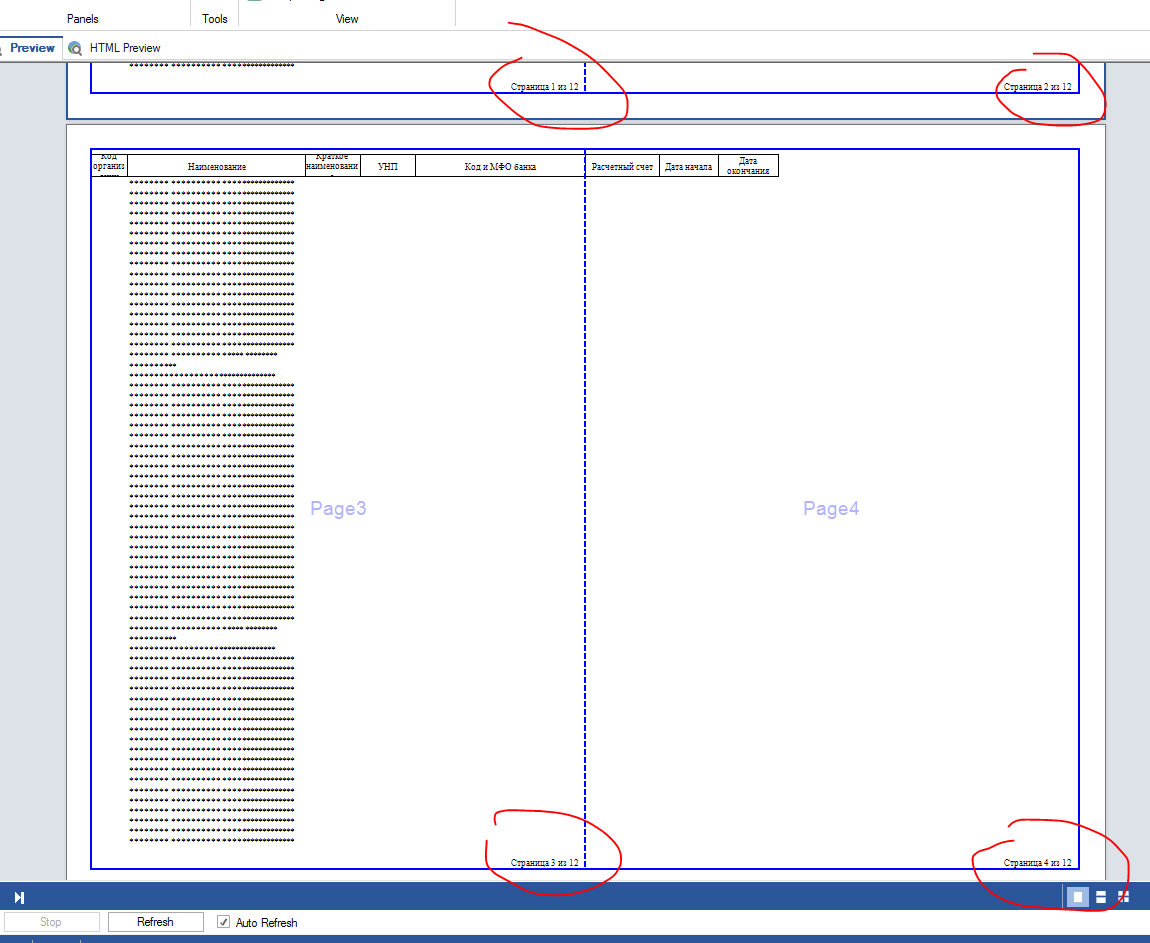1150x943 pixels.
Task: Open the View ribbon group
Action: point(347,18)
